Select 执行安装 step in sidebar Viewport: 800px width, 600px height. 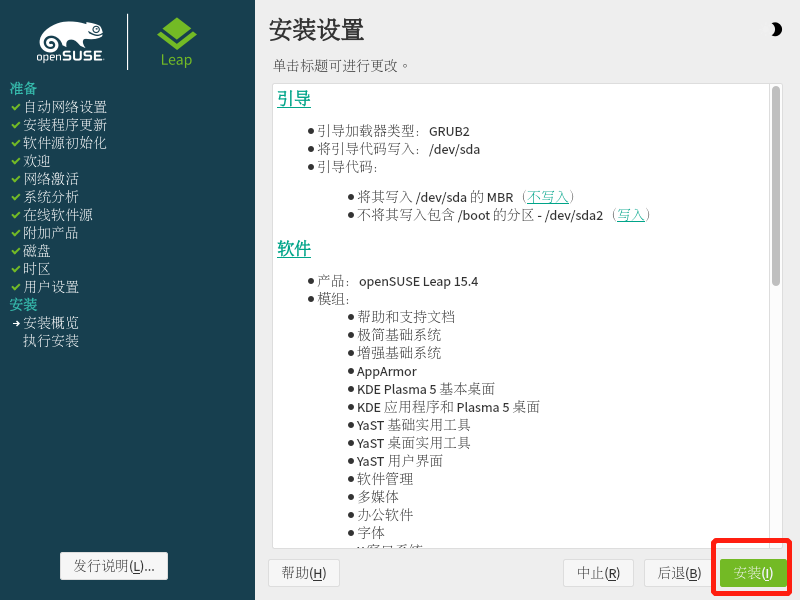(x=51, y=341)
